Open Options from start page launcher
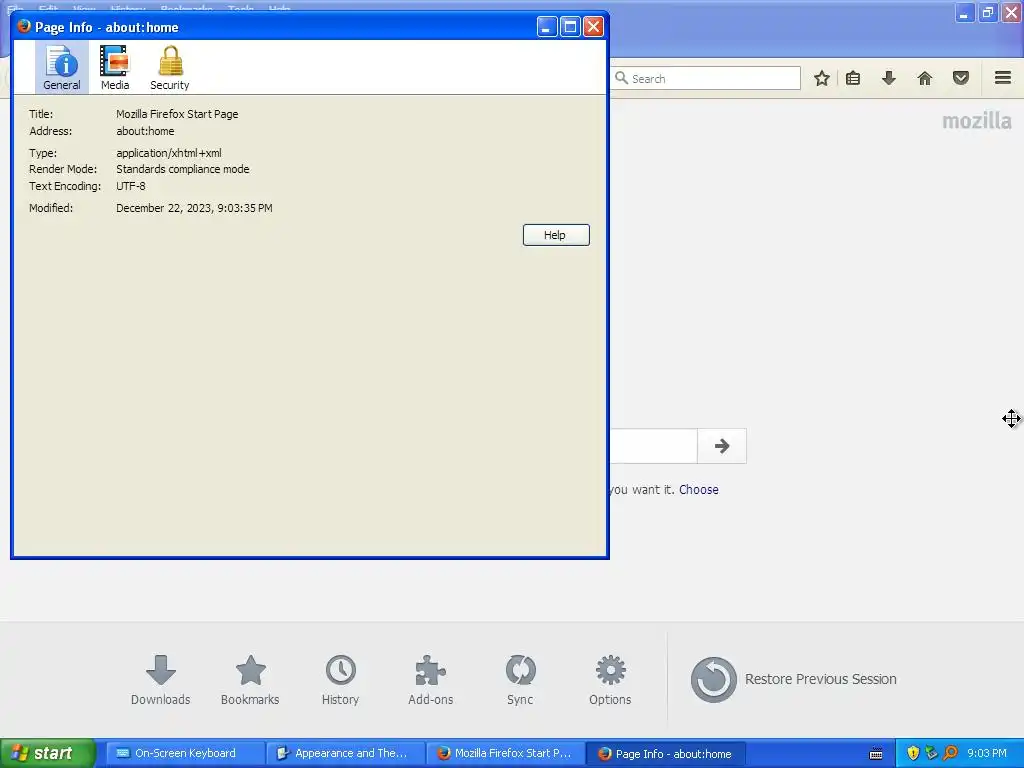Viewport: 1024px width, 768px height. 610,680
